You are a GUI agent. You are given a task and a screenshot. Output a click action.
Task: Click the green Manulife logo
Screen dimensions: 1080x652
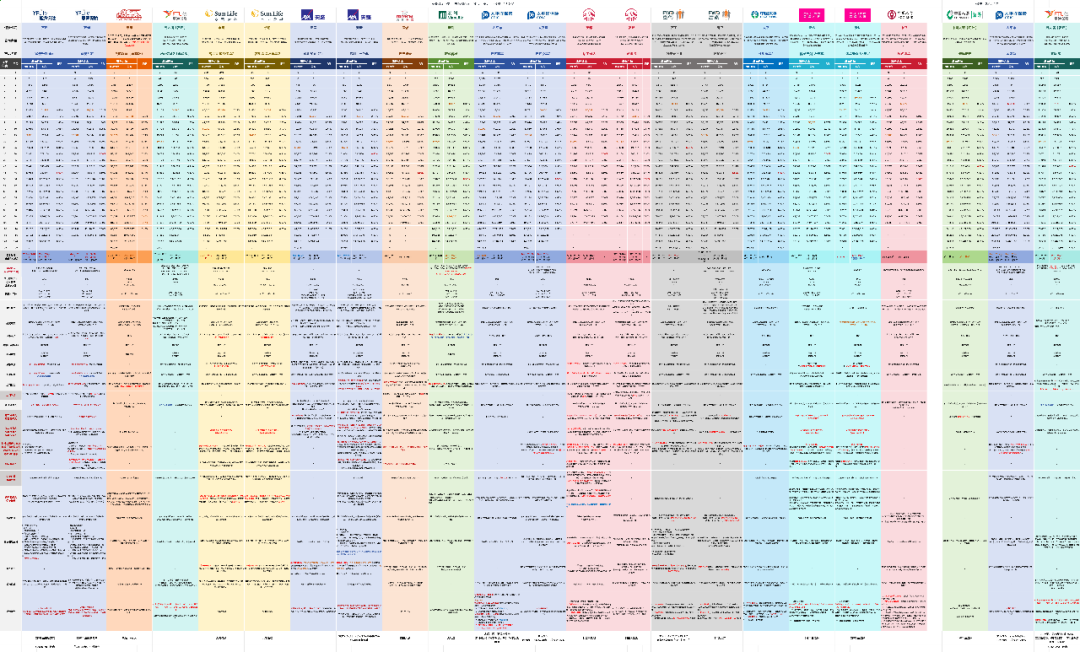coord(449,16)
